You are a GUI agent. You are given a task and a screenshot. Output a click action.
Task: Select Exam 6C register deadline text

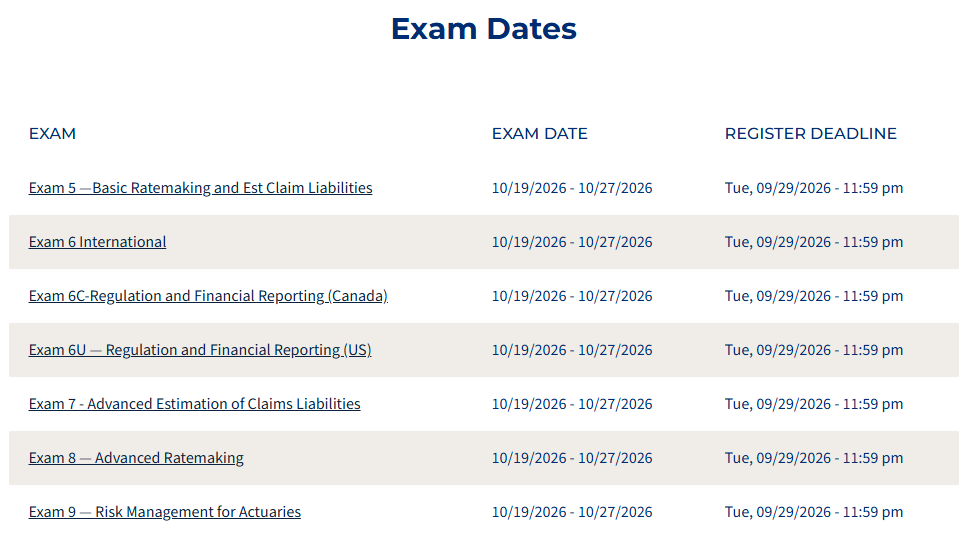(x=814, y=296)
